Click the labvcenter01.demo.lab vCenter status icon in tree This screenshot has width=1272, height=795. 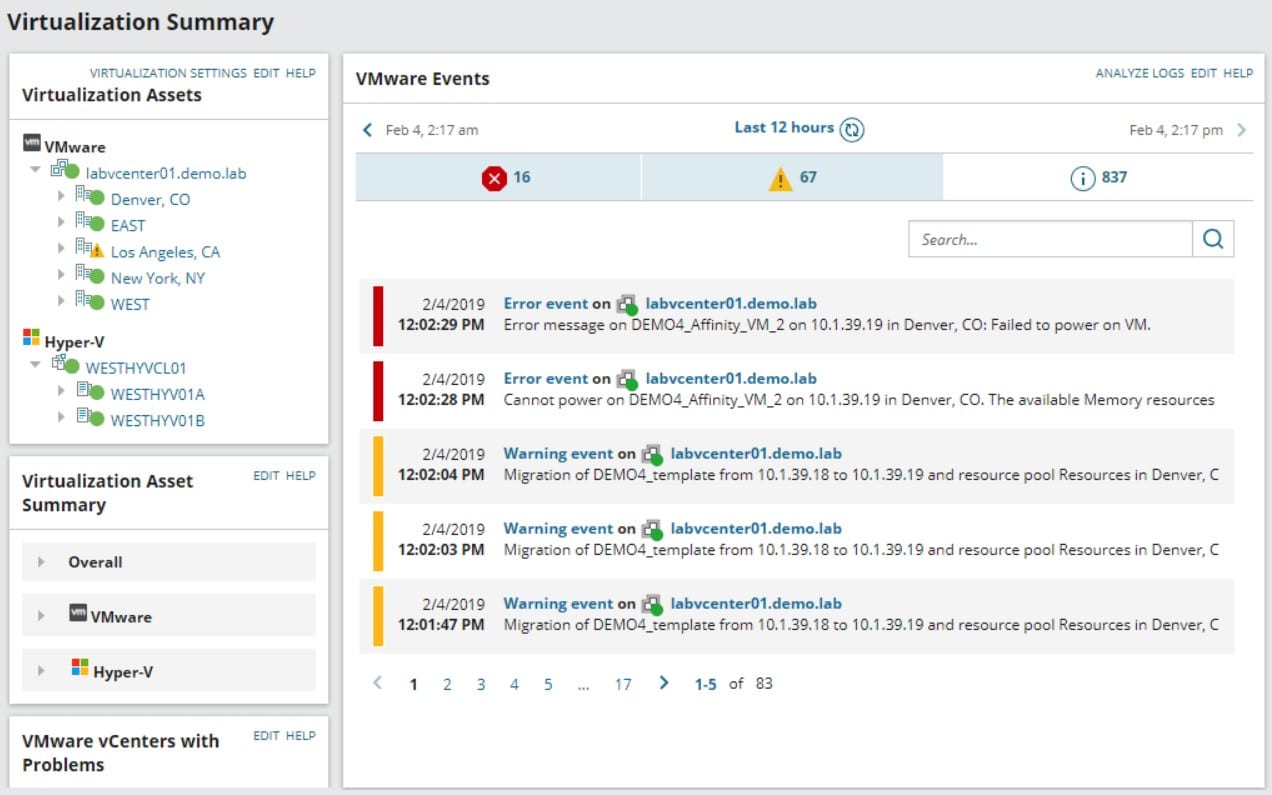tap(65, 170)
